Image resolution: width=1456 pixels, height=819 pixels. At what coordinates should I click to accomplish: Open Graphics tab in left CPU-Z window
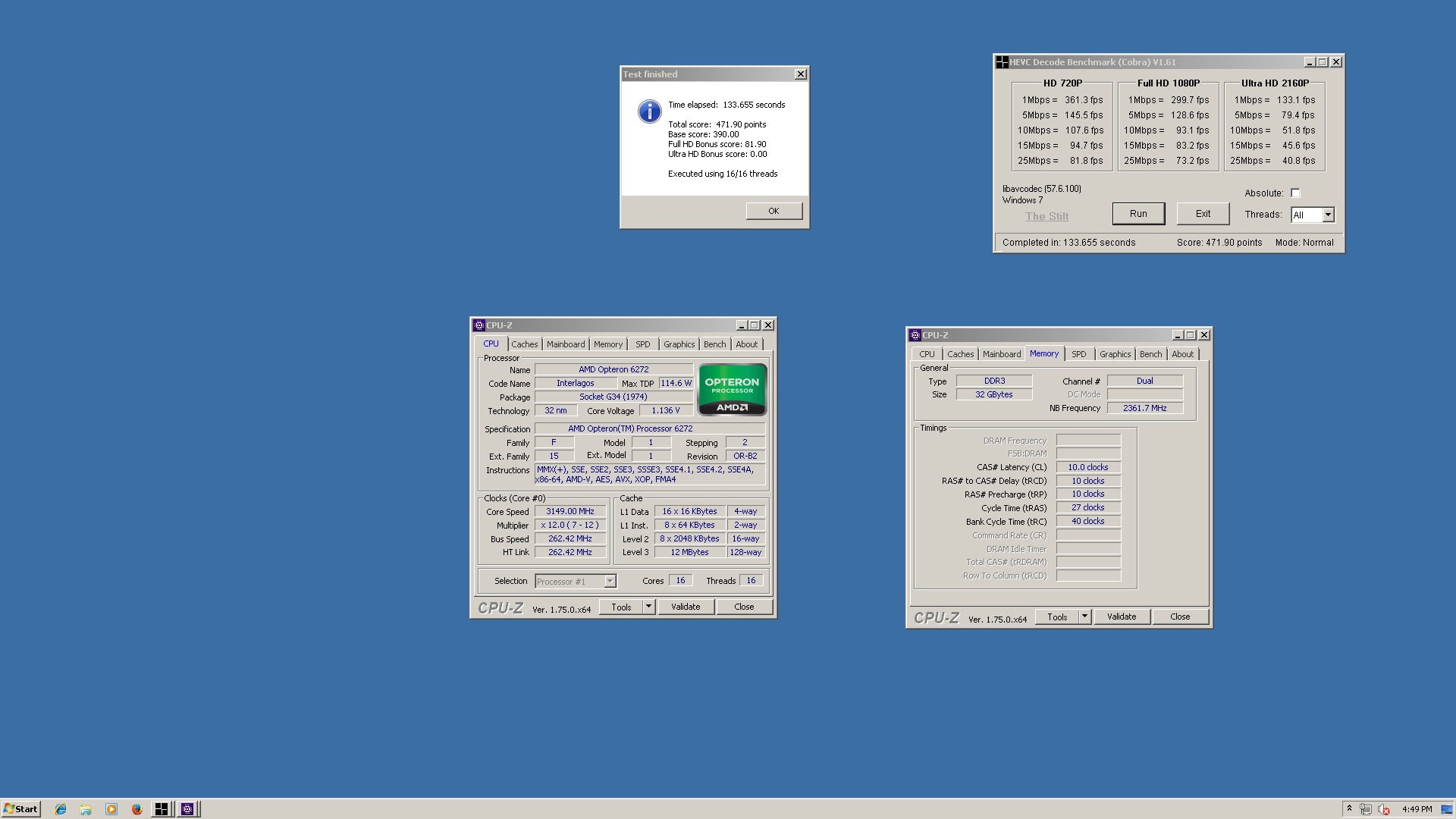pyautogui.click(x=679, y=344)
